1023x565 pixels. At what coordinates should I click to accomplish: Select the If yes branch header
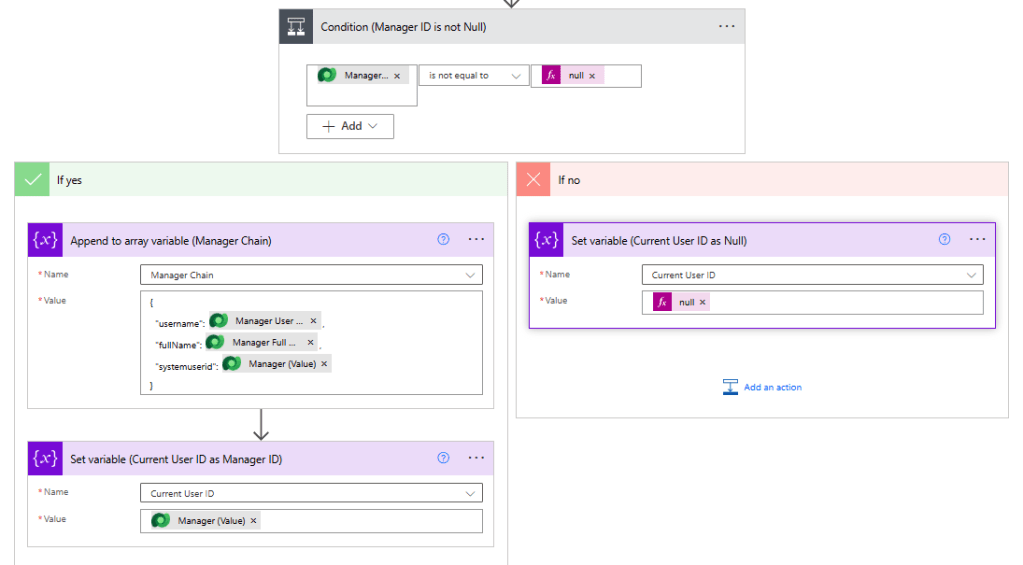(x=260, y=180)
